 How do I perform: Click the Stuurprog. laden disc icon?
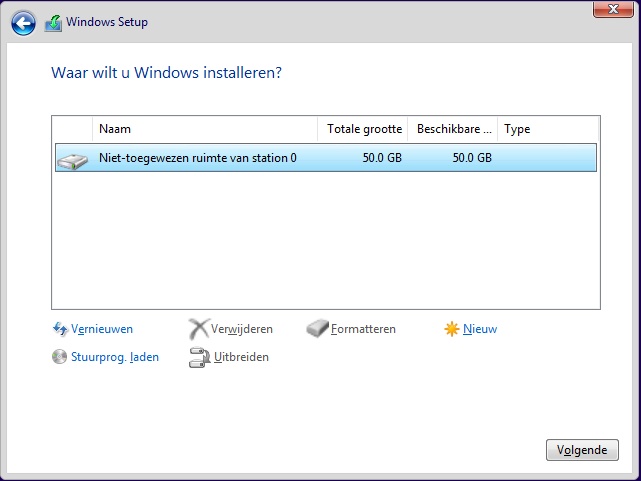coord(59,357)
